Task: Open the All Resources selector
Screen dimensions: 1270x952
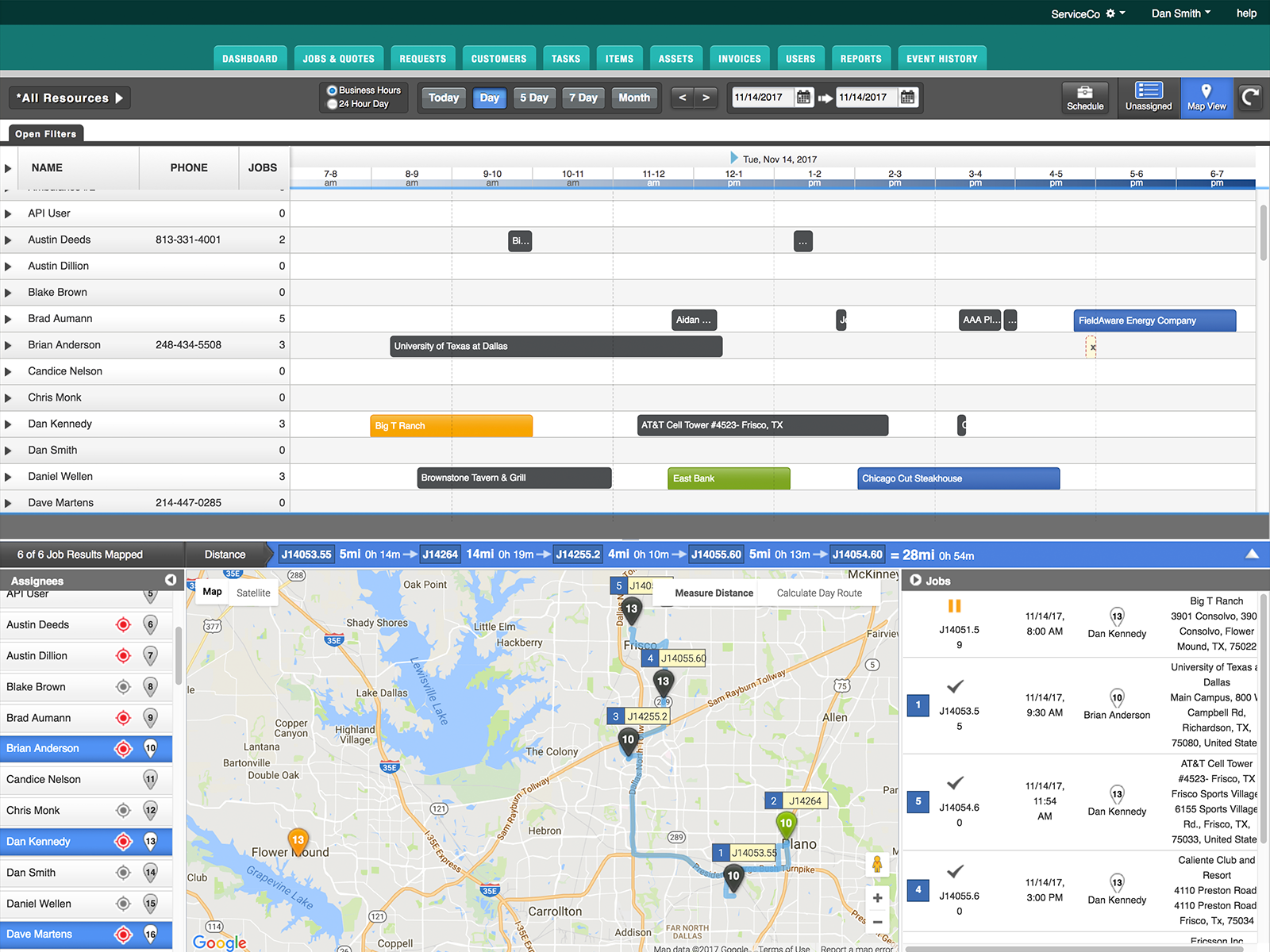Action: 70,98
